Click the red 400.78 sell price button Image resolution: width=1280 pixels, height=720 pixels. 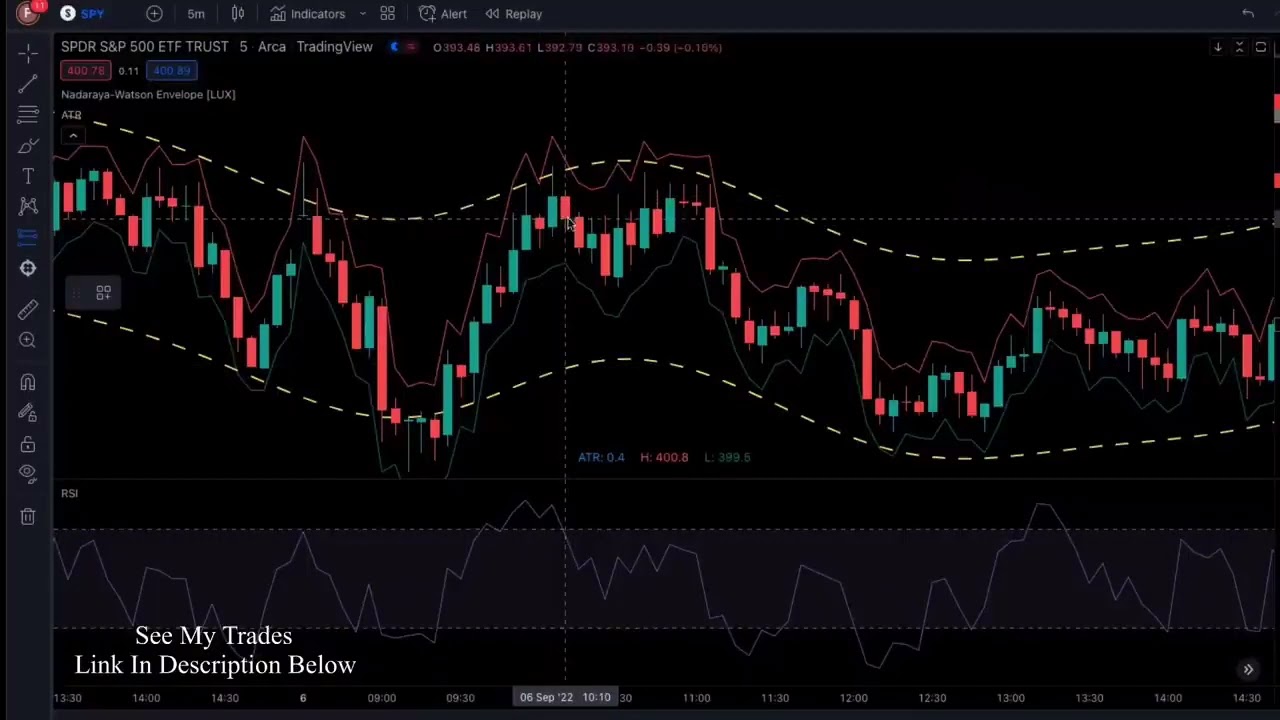[x=85, y=71]
